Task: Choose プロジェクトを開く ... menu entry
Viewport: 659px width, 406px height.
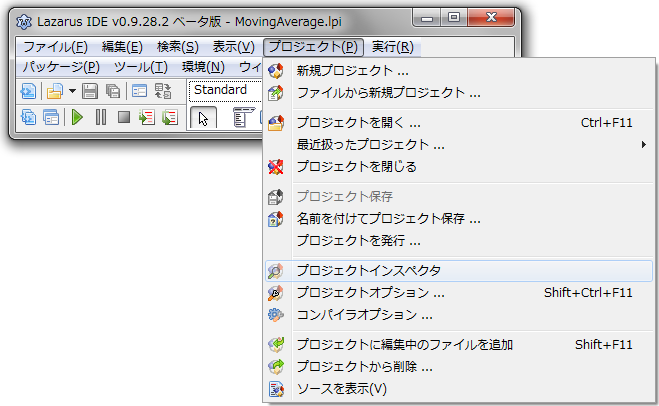Action: (x=459, y=123)
